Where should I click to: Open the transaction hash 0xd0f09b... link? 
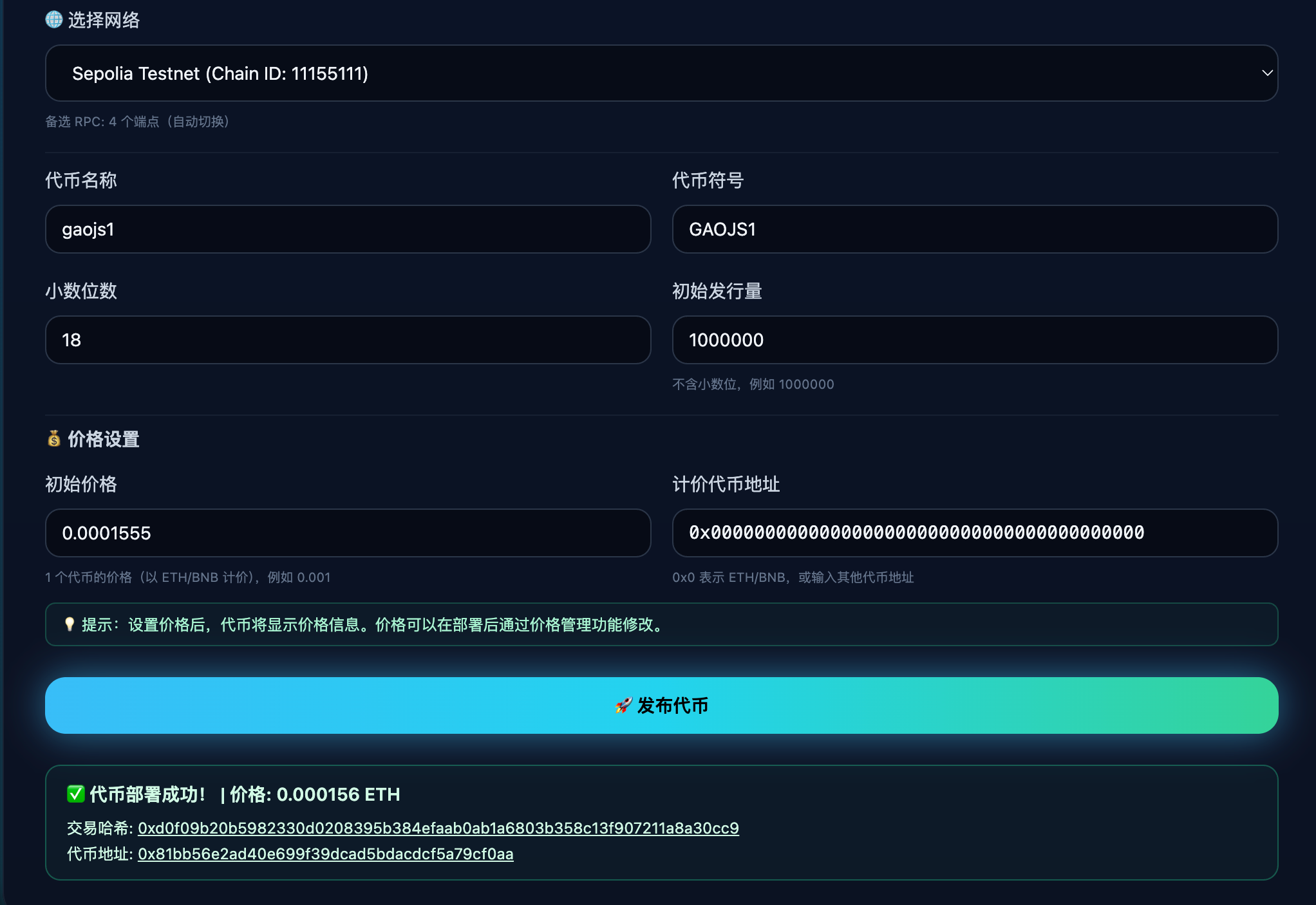[x=438, y=828]
